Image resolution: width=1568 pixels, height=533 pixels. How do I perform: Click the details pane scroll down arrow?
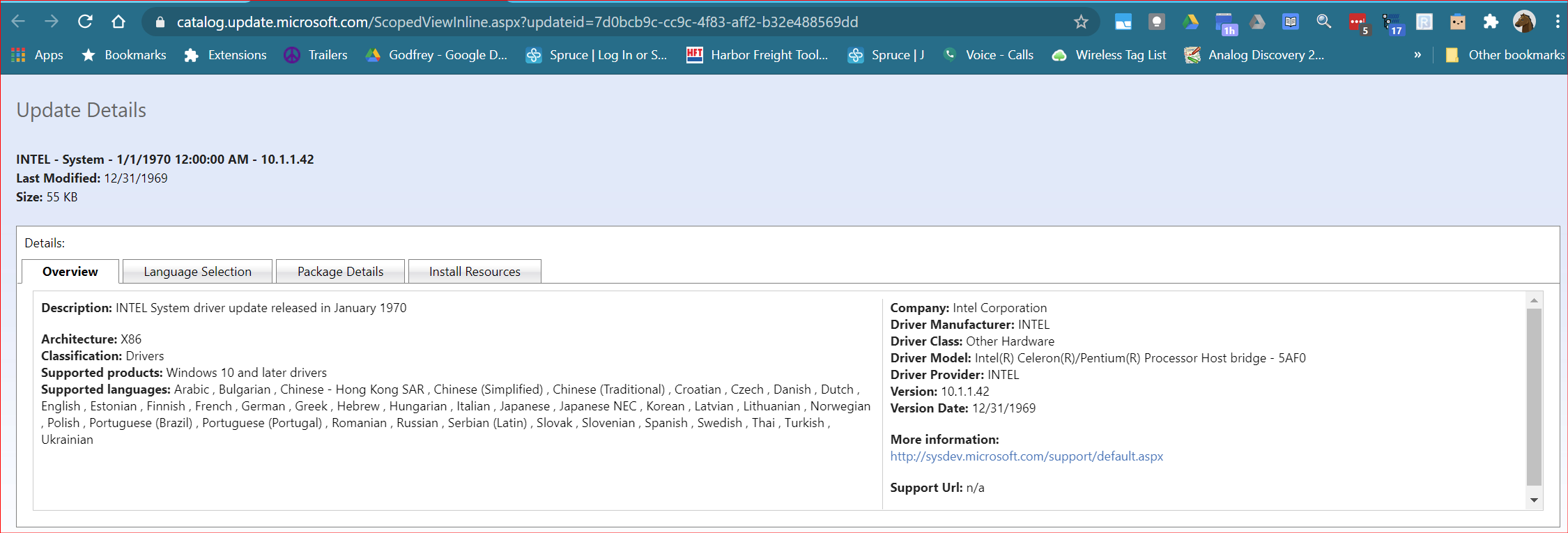tap(1534, 500)
